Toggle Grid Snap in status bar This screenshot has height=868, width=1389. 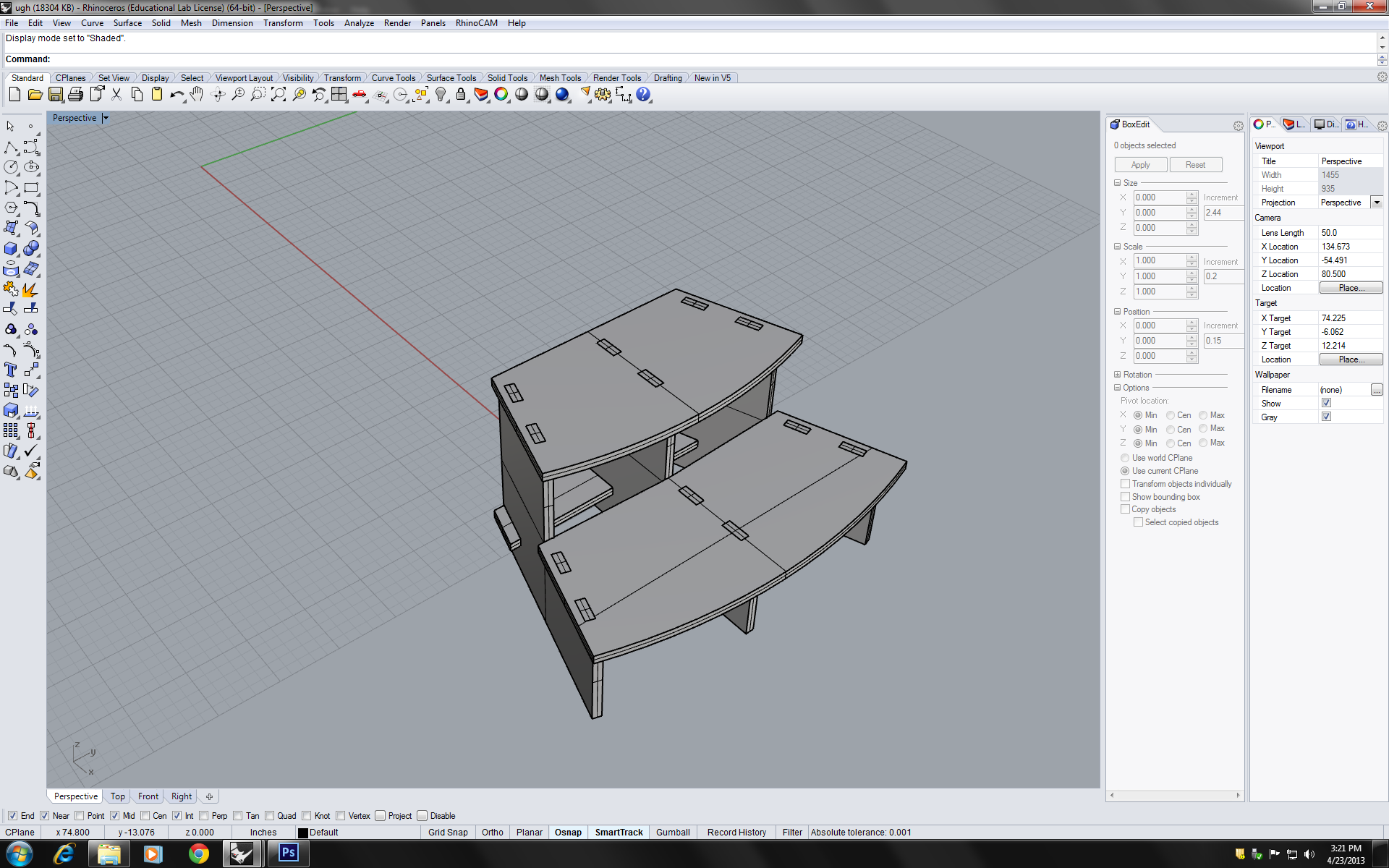tap(448, 833)
